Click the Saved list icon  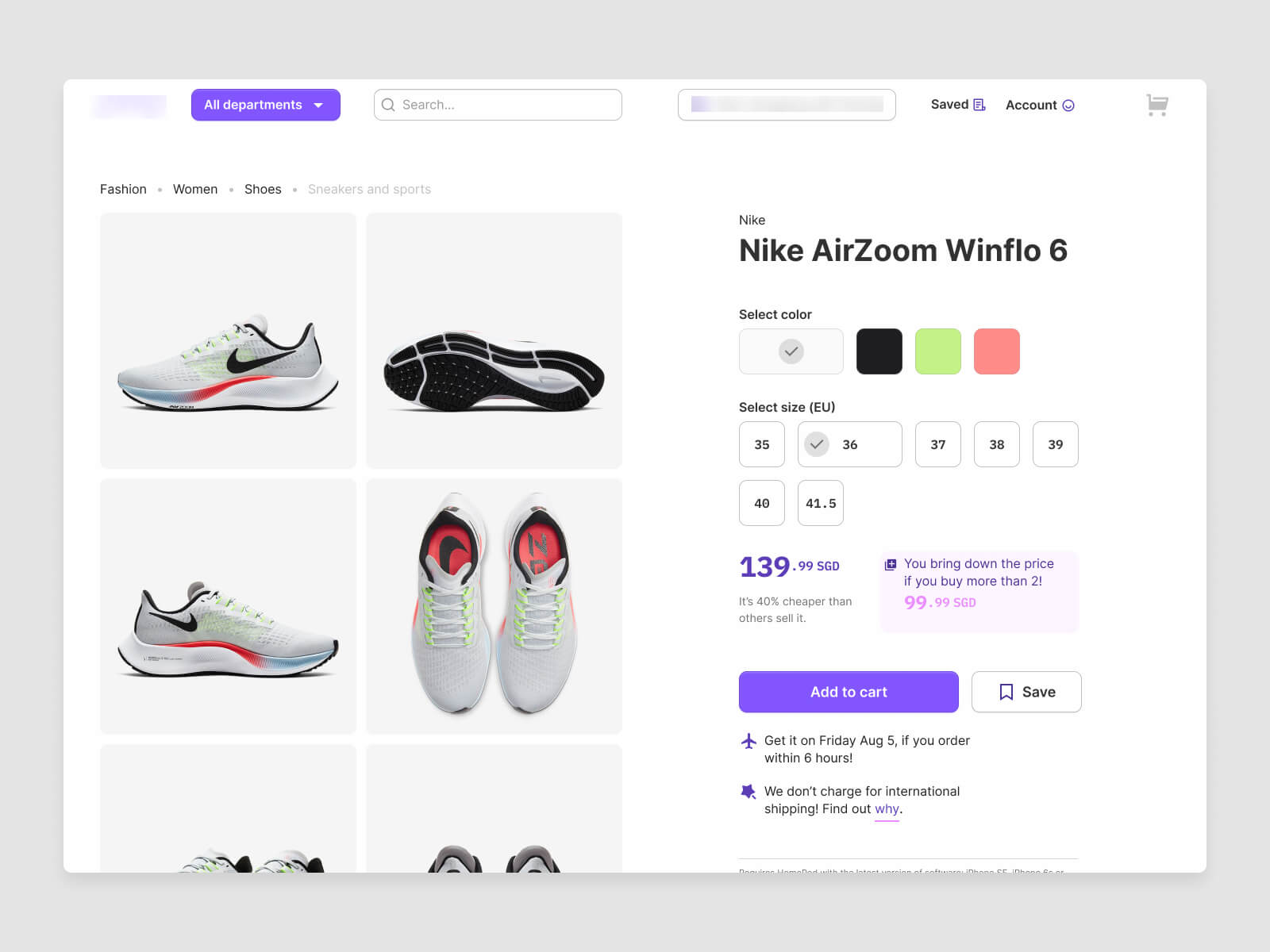979,105
